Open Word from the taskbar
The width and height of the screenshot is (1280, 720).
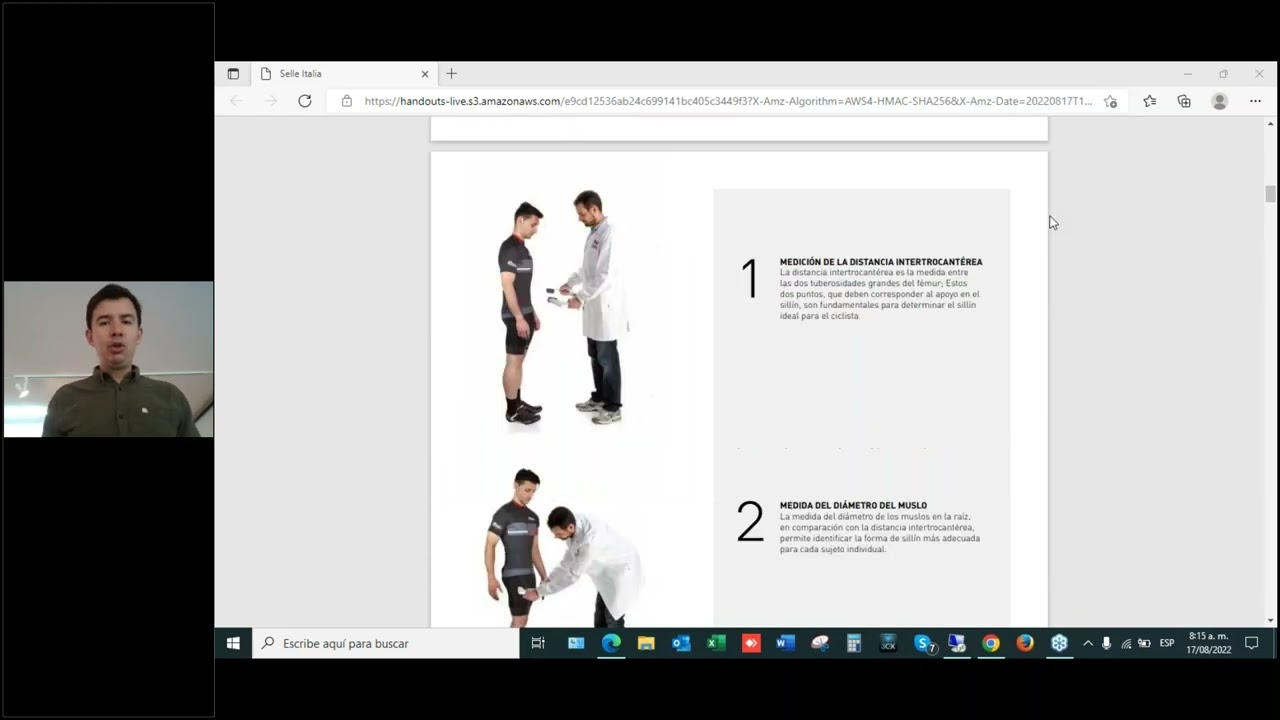point(785,643)
